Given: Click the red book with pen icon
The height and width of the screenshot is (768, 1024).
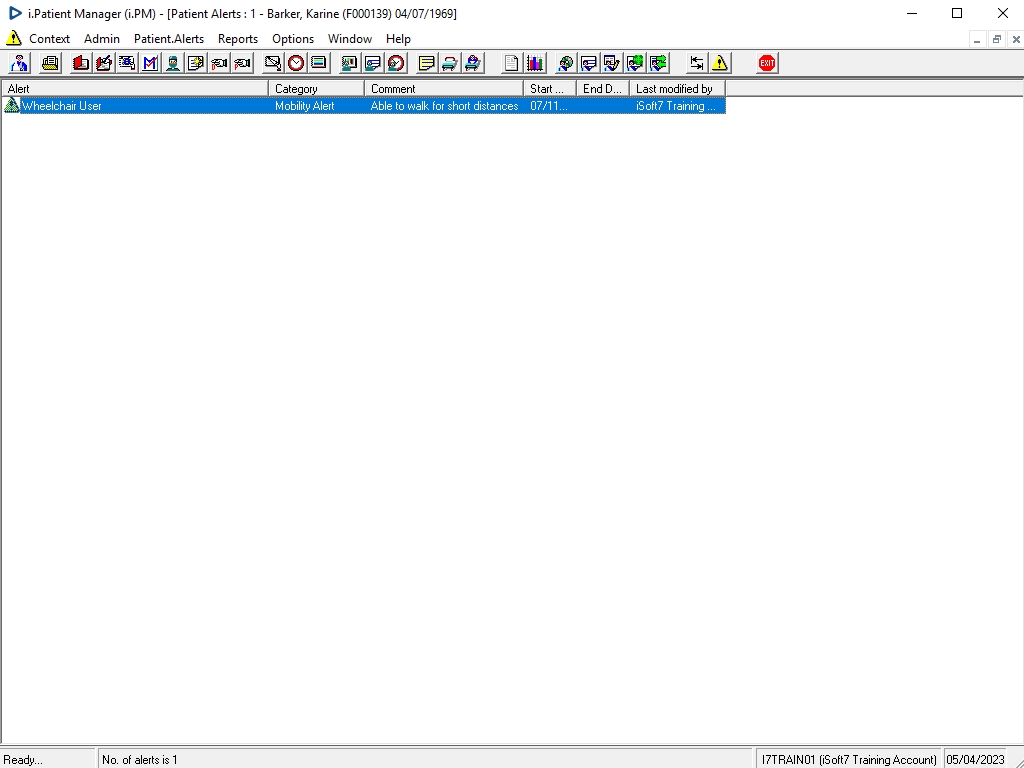Looking at the screenshot, I should (104, 63).
